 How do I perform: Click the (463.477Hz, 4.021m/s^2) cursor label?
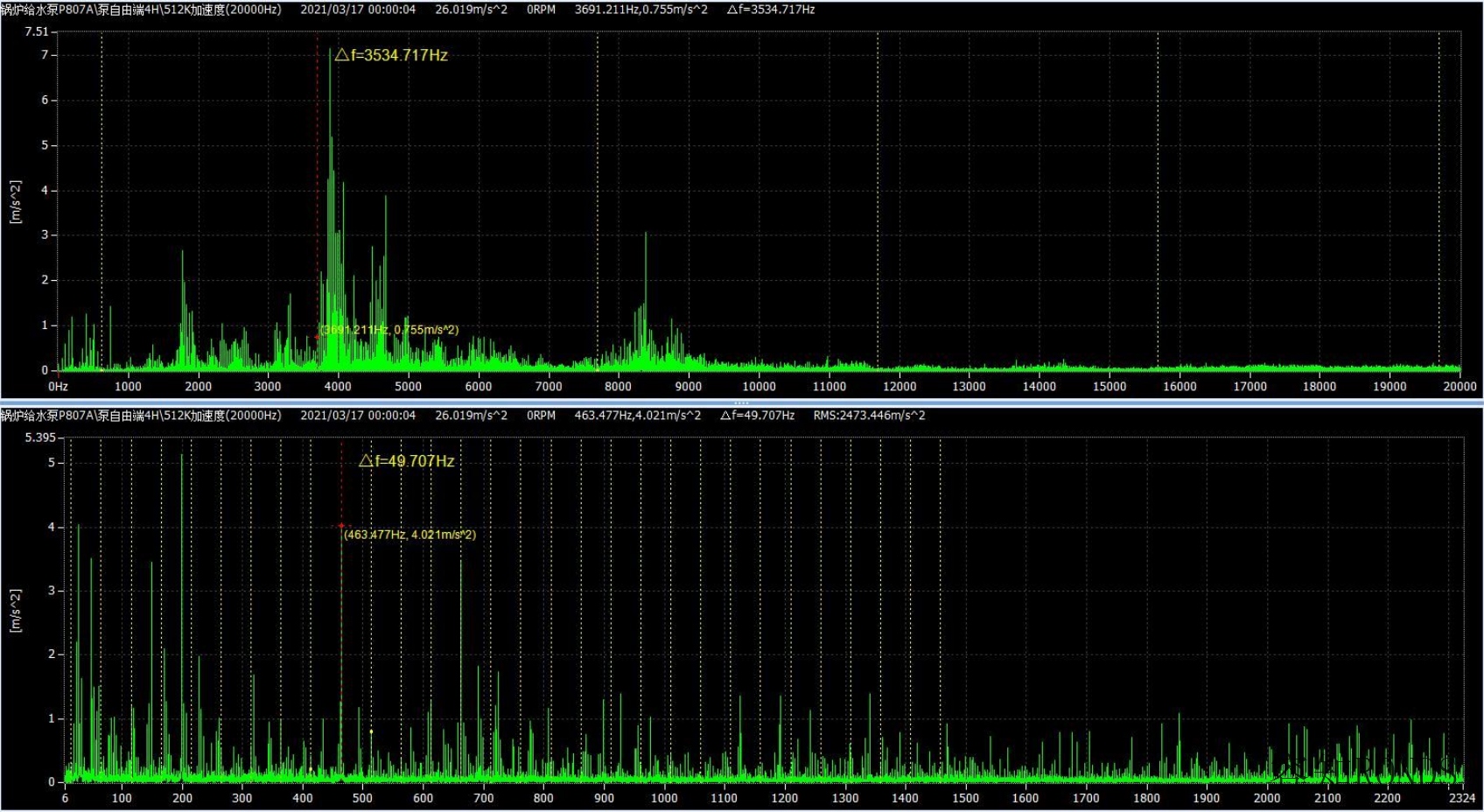(409, 535)
